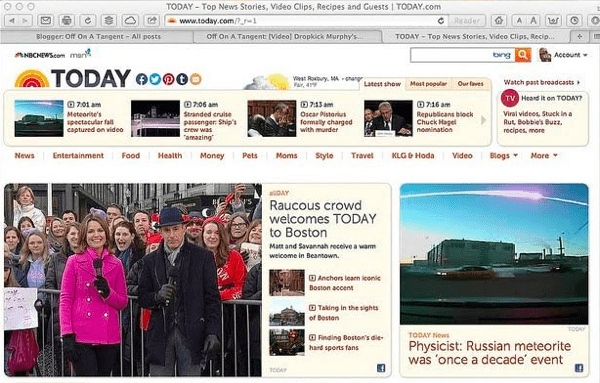Image resolution: width=600 pixels, height=383 pixels.
Task: Click the print toolbar icon
Action: pos(67,21)
